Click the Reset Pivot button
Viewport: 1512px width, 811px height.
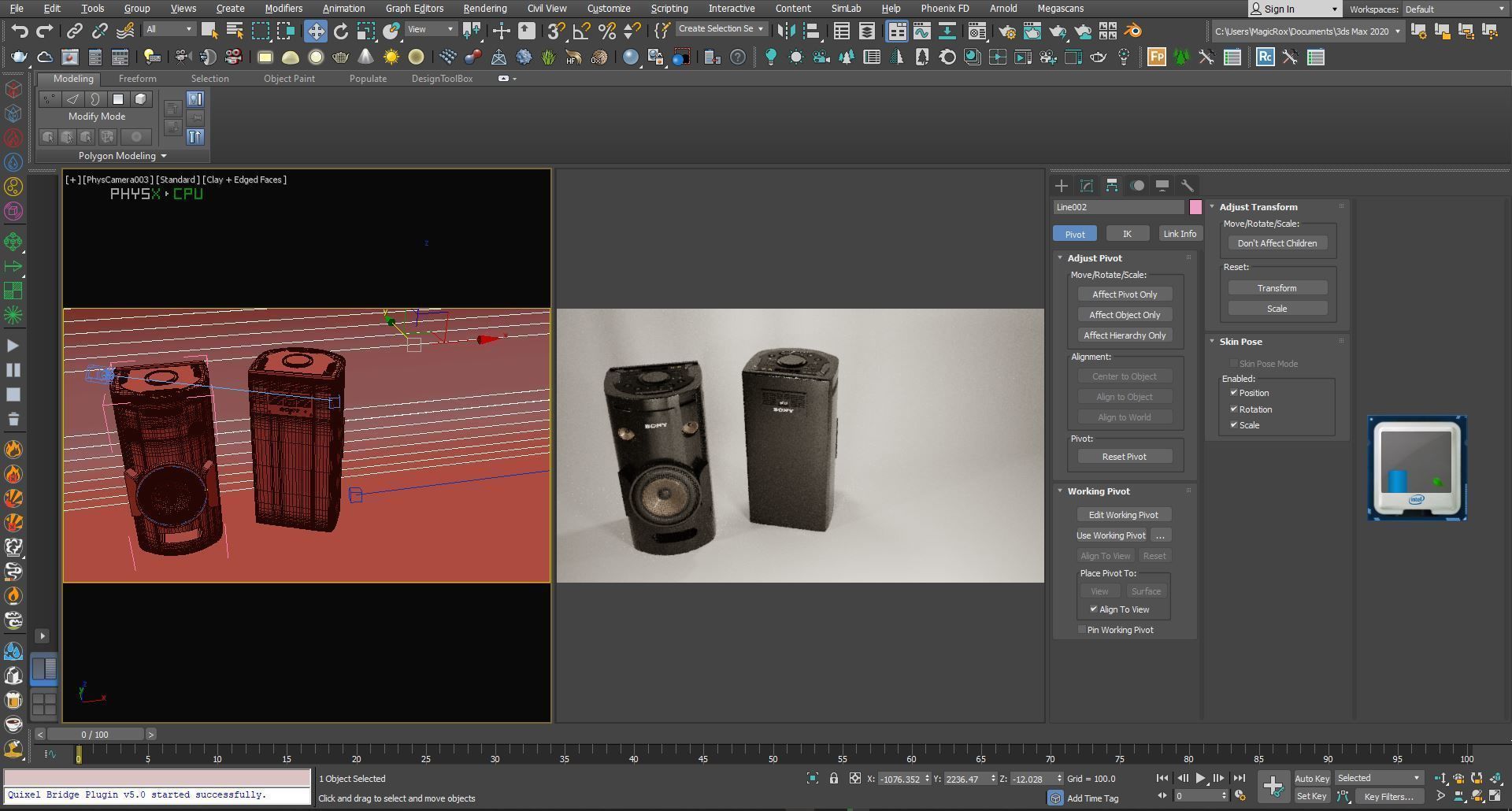1124,457
